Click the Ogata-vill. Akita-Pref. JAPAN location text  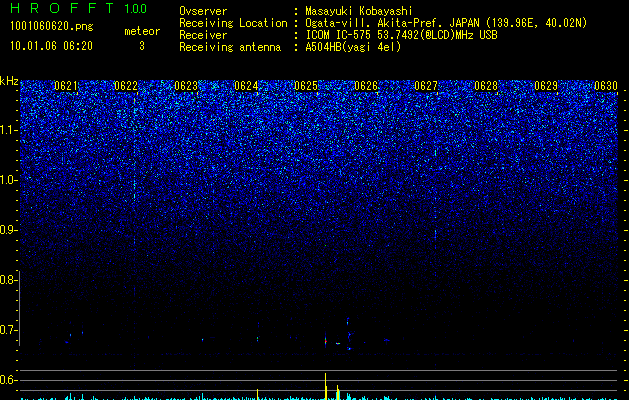point(446,23)
